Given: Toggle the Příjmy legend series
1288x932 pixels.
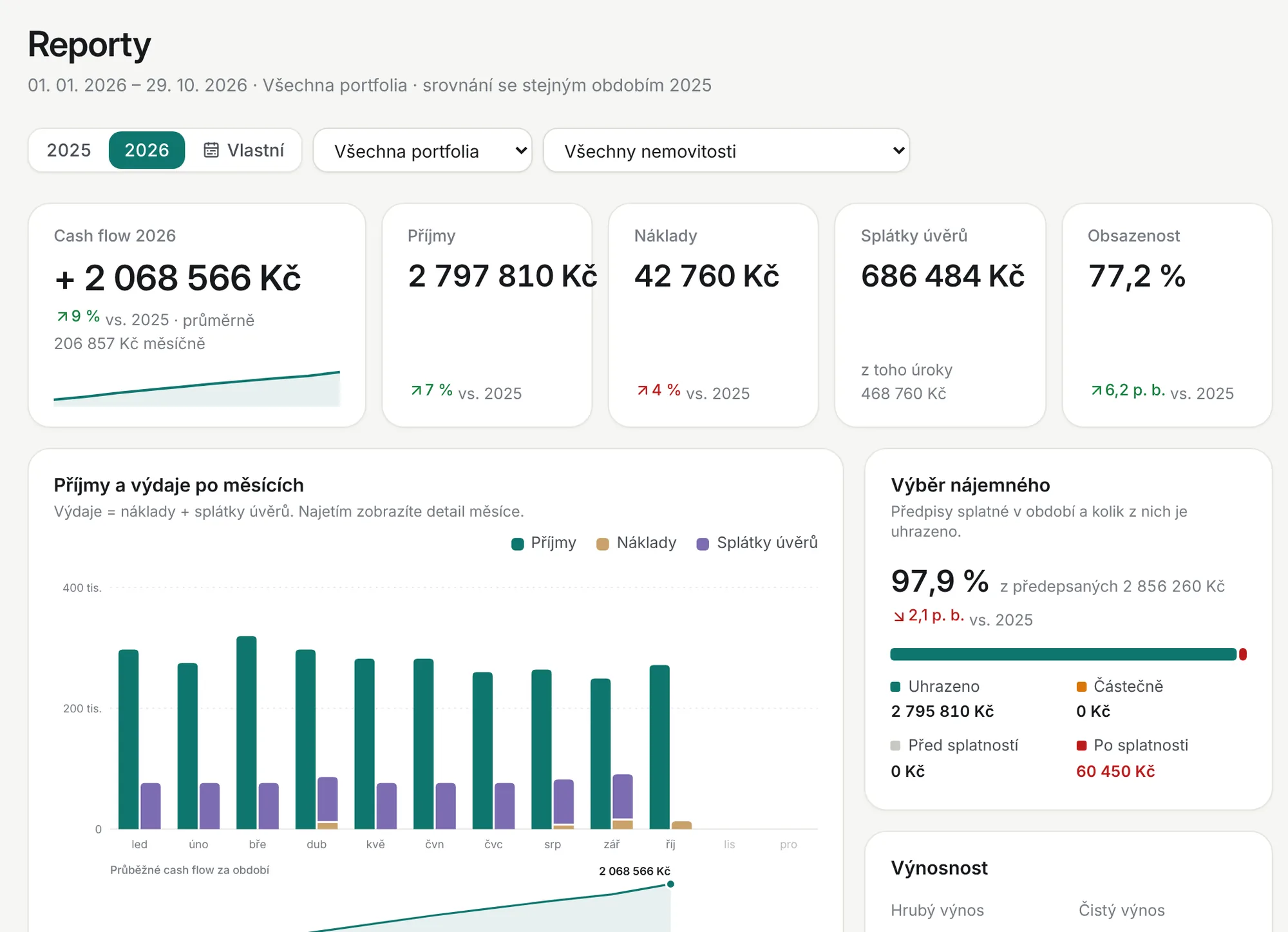Looking at the screenshot, I should [x=544, y=543].
